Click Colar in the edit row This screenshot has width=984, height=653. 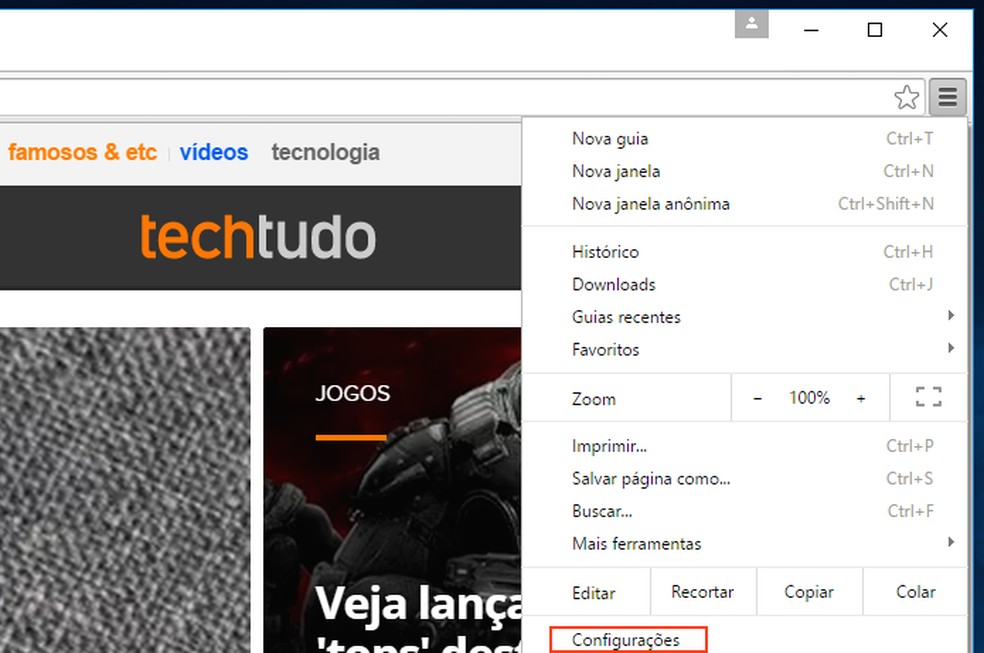click(x=915, y=591)
